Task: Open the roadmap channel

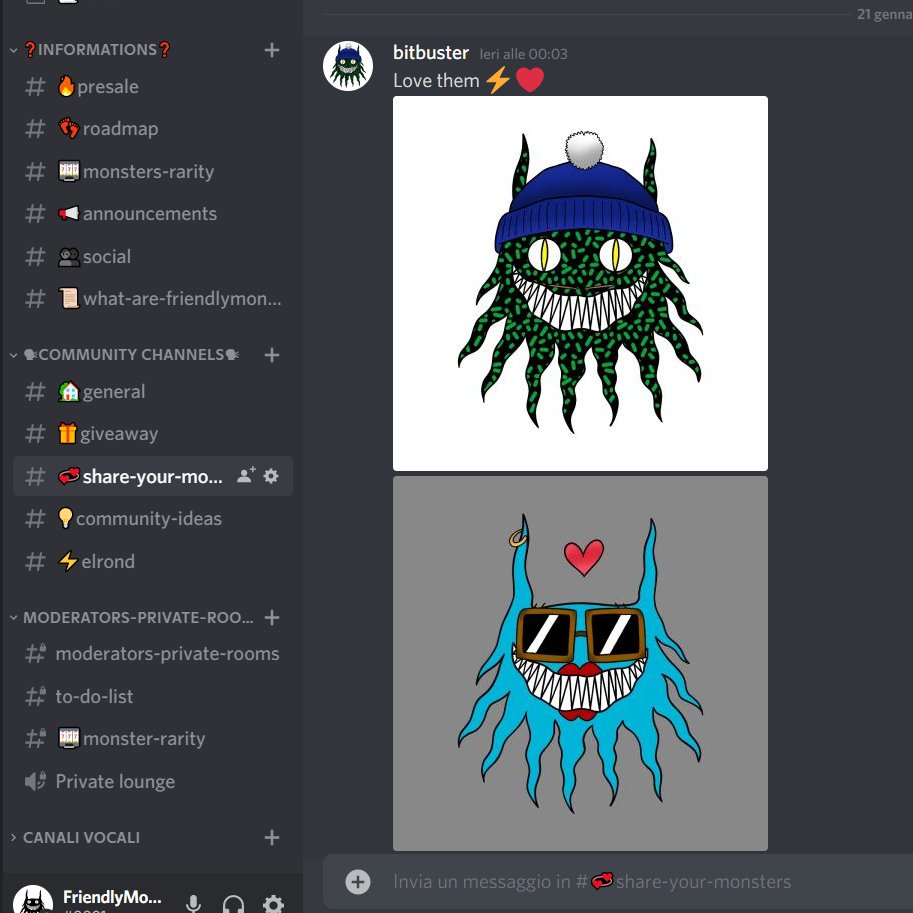Action: [x=153, y=129]
